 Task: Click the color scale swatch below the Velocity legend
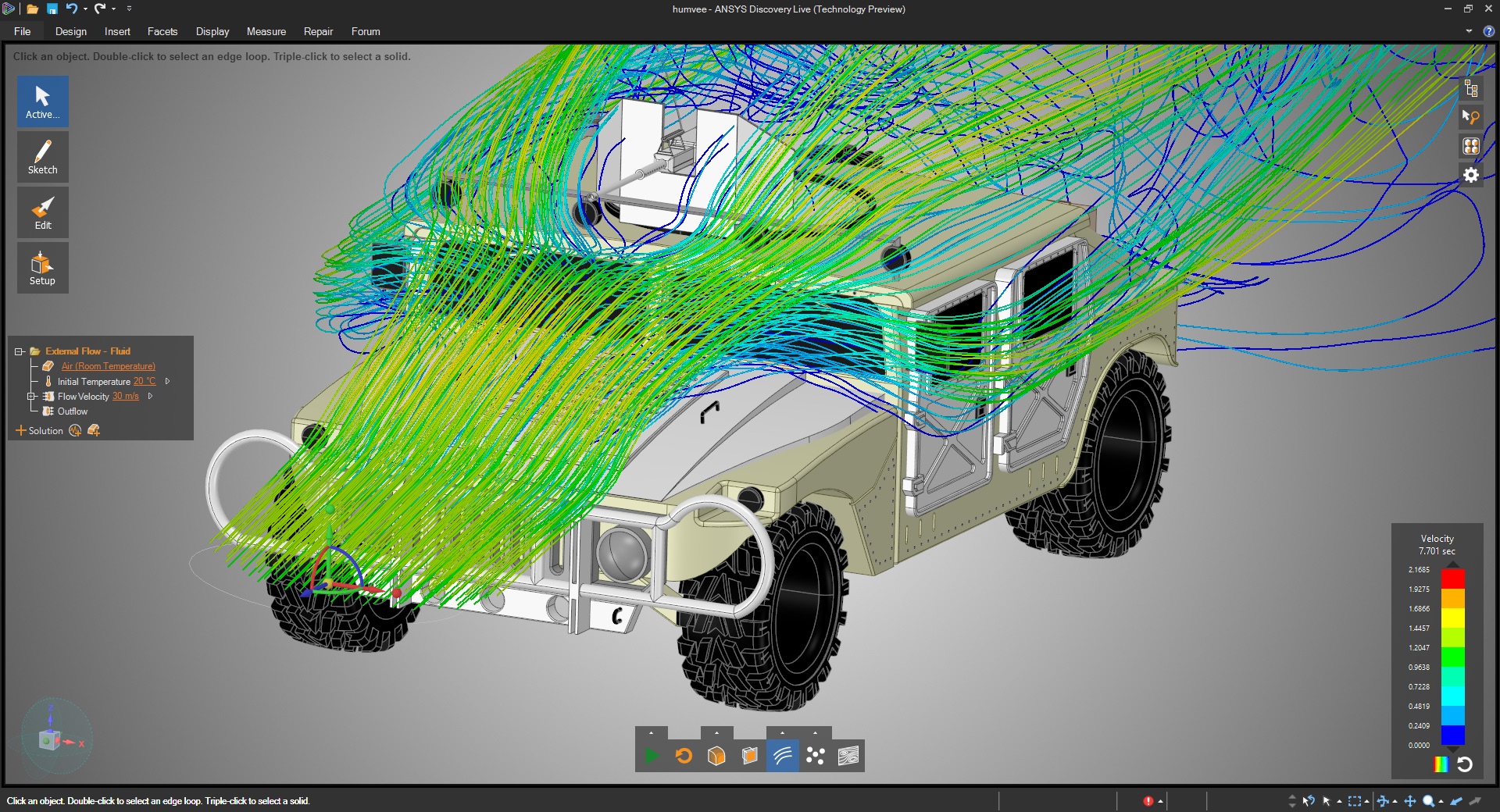(x=1440, y=766)
